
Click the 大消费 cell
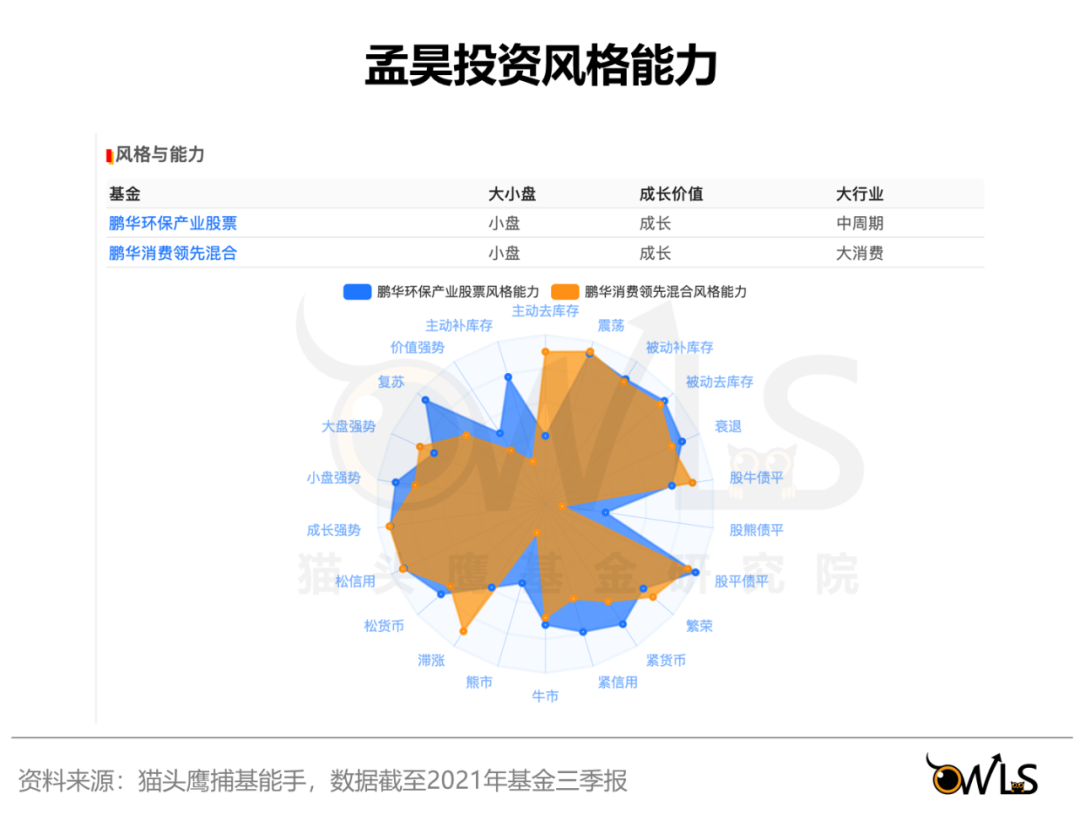(x=860, y=253)
